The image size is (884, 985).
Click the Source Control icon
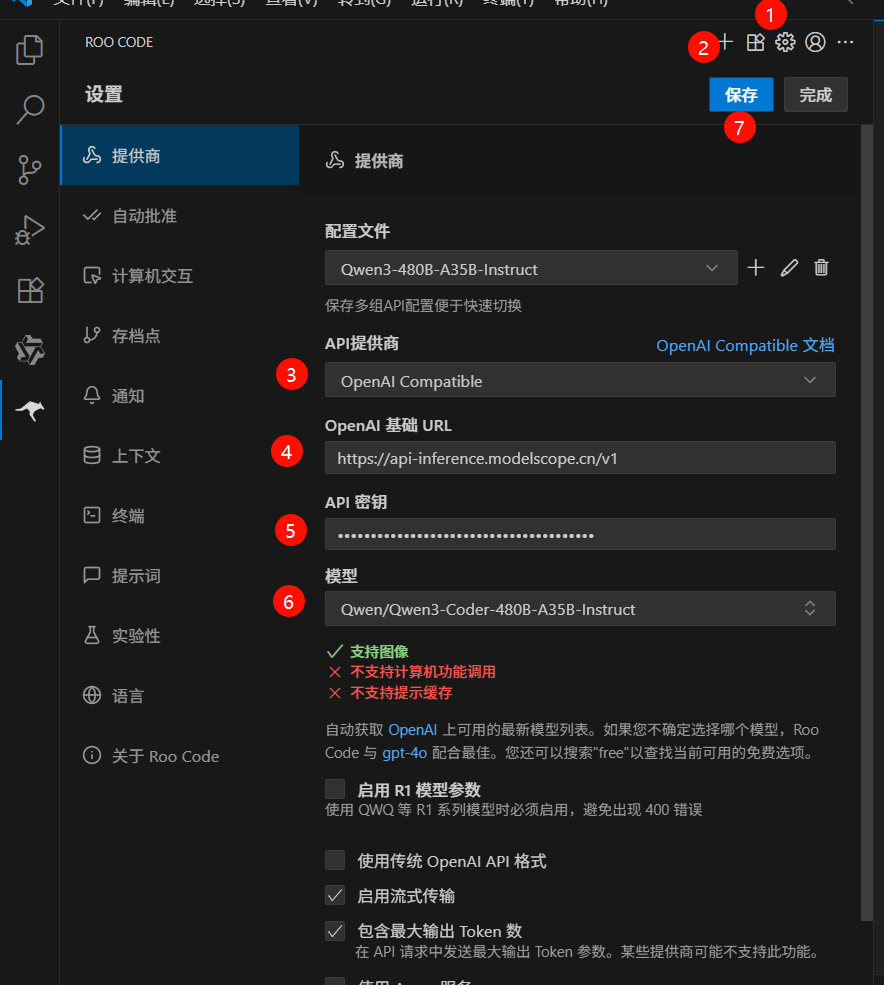(x=29, y=169)
